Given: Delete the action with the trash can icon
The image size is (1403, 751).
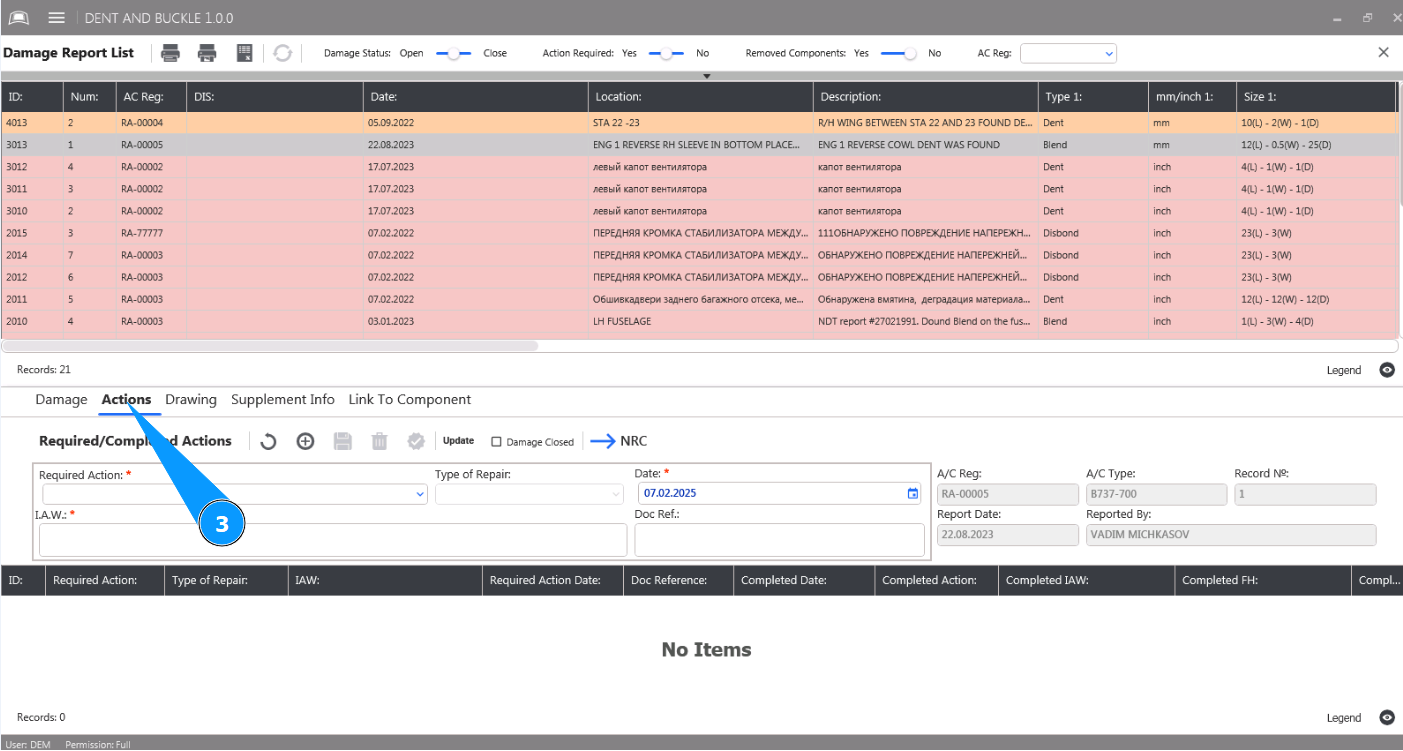Looking at the screenshot, I should pyautogui.click(x=380, y=441).
